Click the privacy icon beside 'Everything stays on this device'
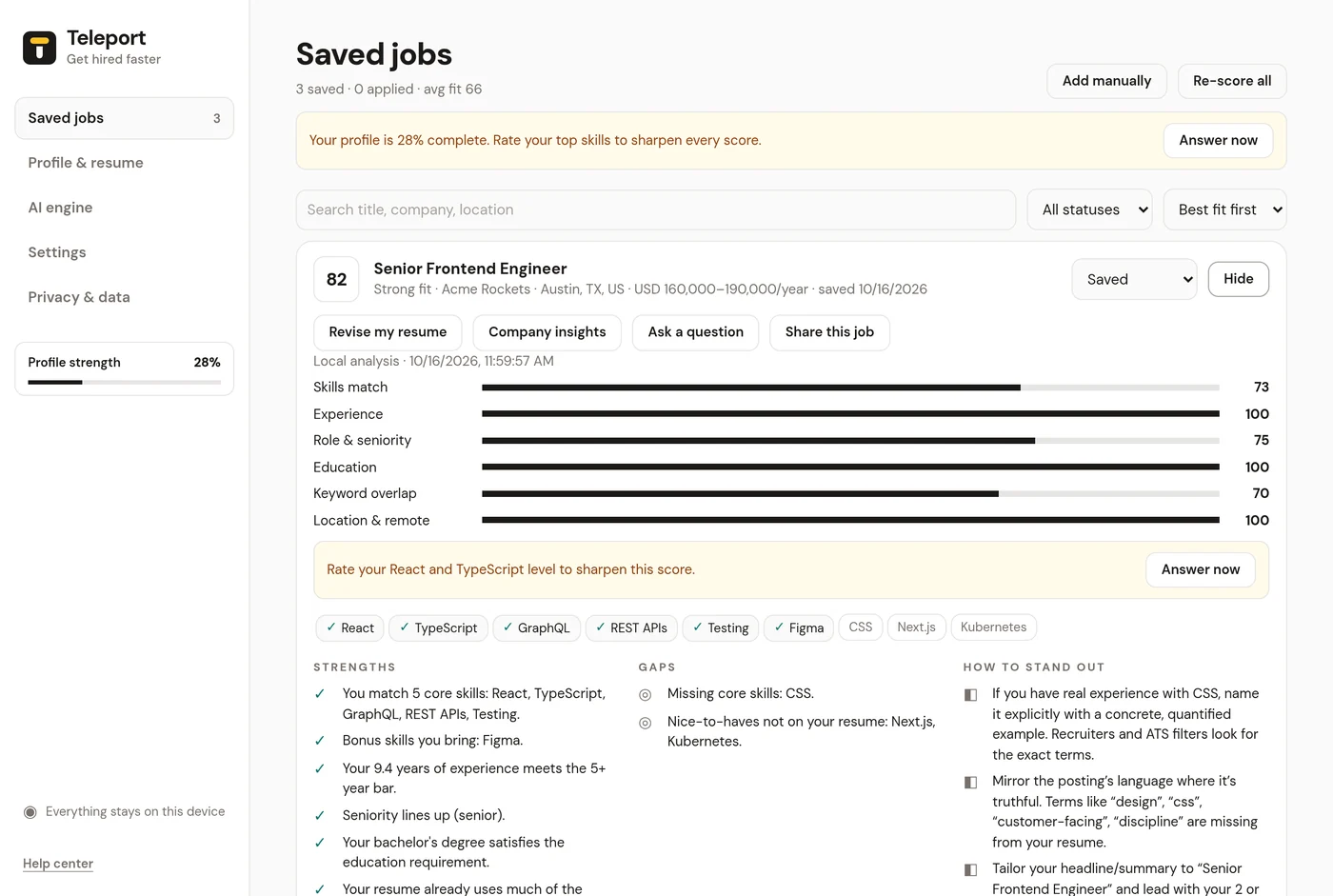Screen dimensions: 1333x896 (x=30, y=812)
